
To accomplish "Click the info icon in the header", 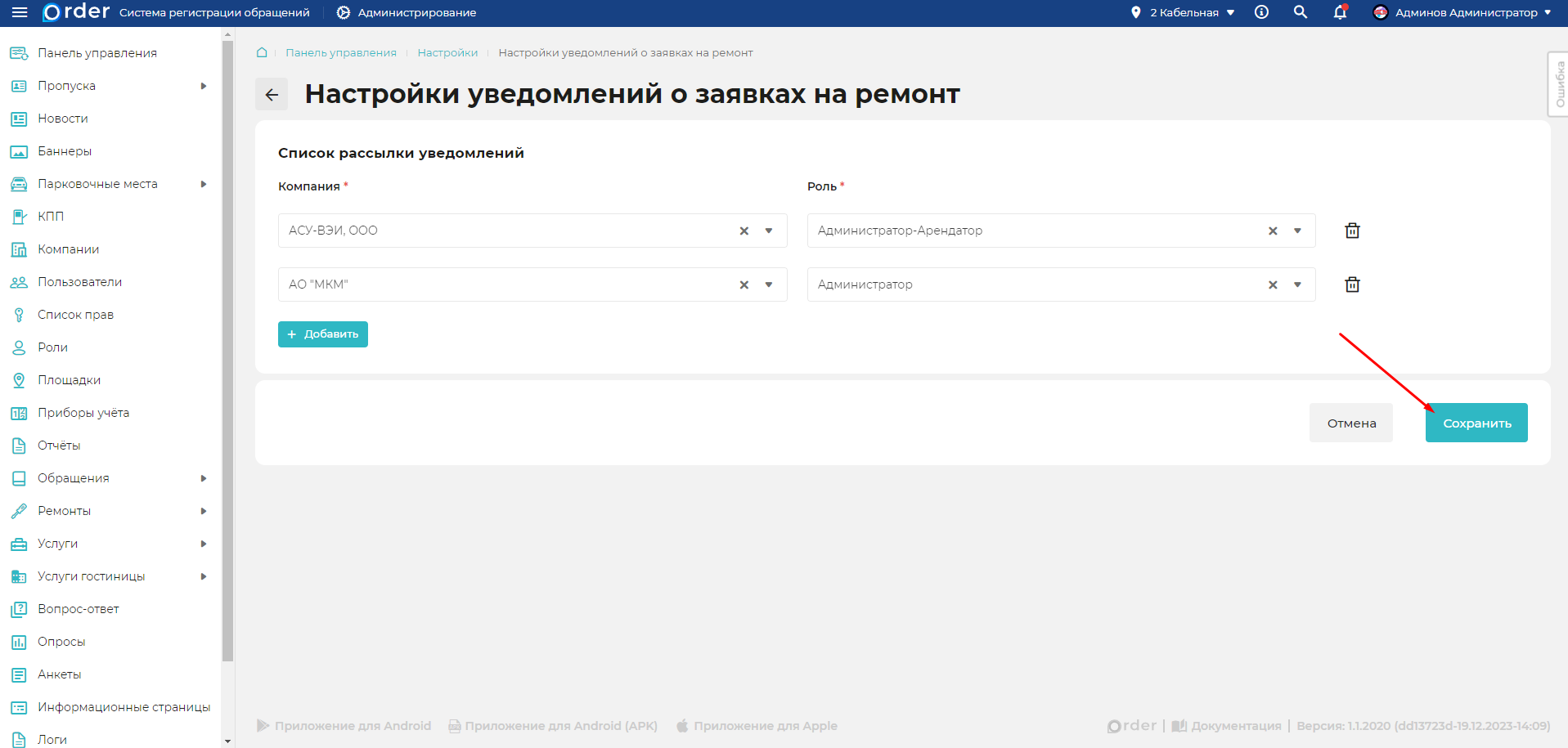I will coord(1260,12).
